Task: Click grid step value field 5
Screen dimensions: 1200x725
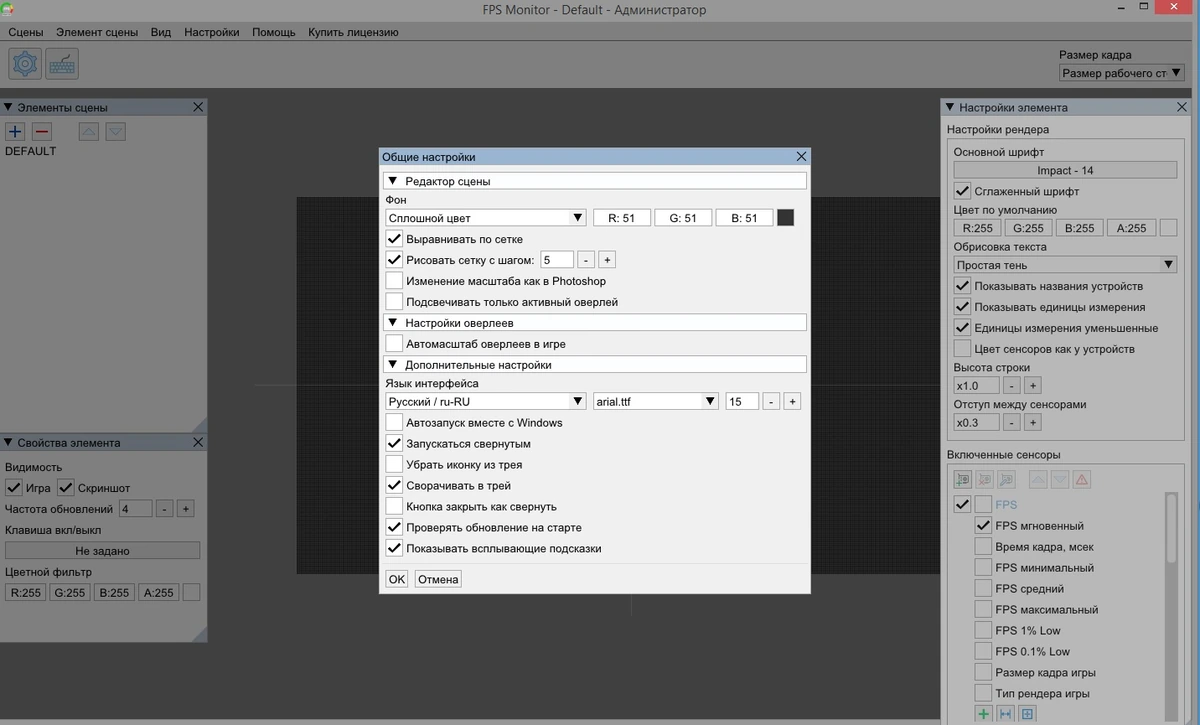Action: point(557,260)
